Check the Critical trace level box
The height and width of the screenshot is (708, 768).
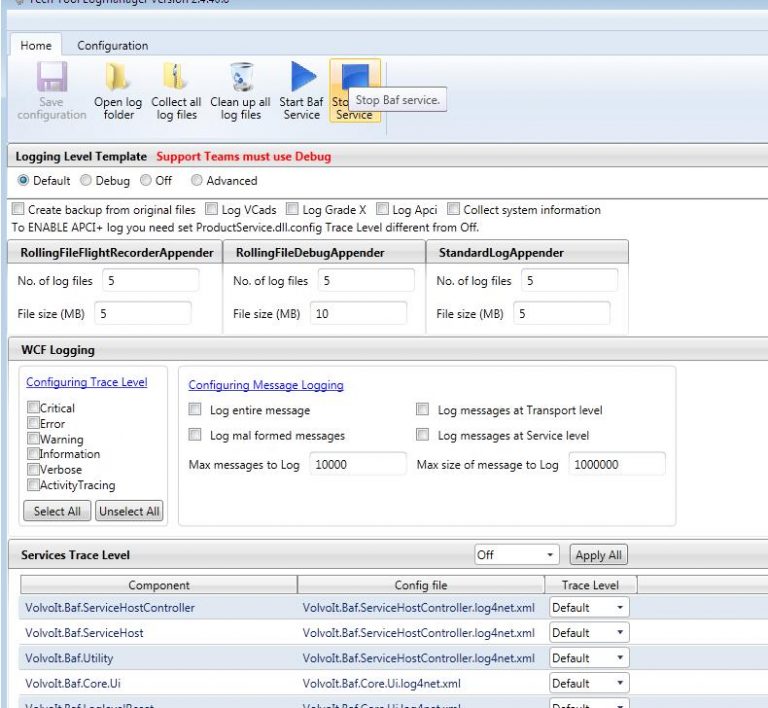pos(33,408)
